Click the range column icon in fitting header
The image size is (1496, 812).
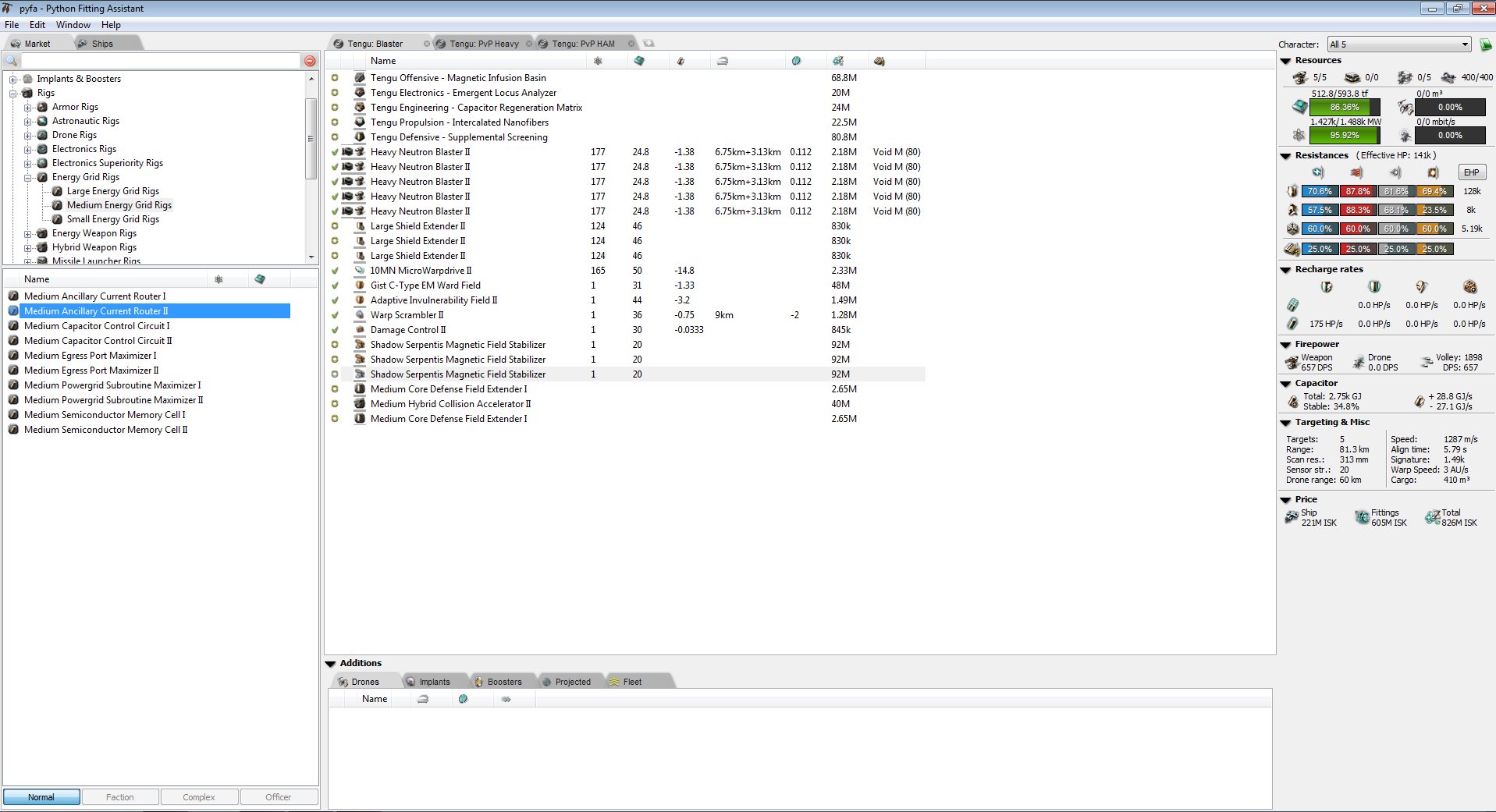[723, 61]
